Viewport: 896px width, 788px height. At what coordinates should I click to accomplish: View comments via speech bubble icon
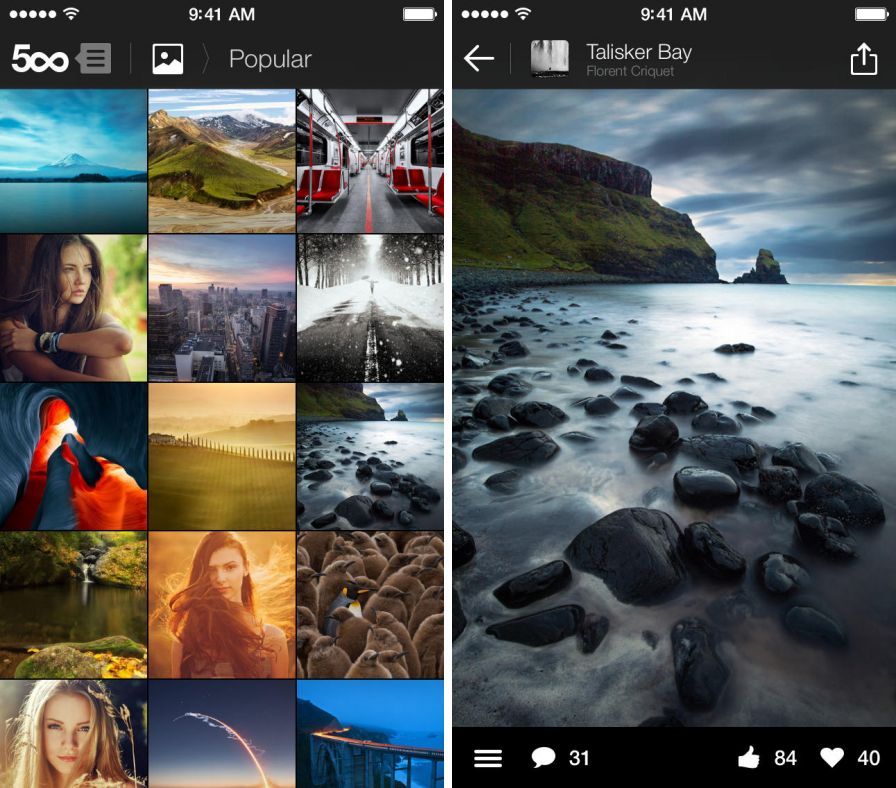click(x=544, y=758)
